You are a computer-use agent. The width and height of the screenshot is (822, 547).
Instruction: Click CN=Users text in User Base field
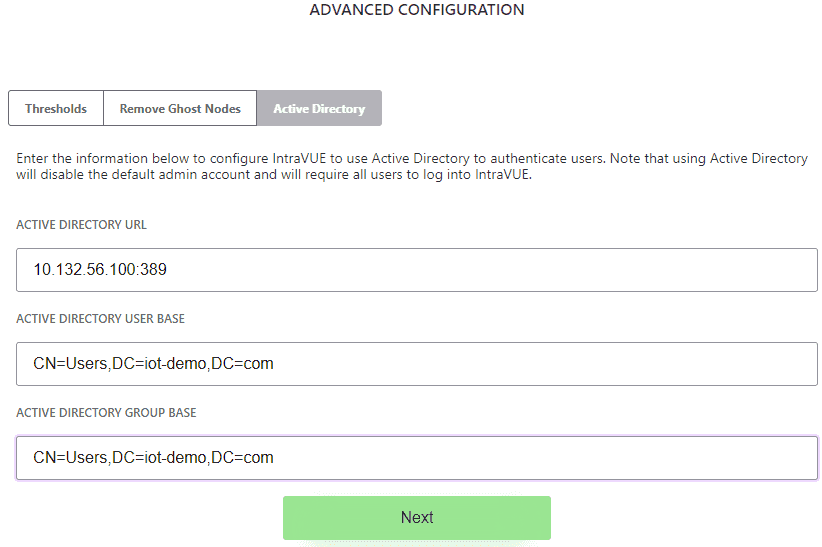point(70,363)
